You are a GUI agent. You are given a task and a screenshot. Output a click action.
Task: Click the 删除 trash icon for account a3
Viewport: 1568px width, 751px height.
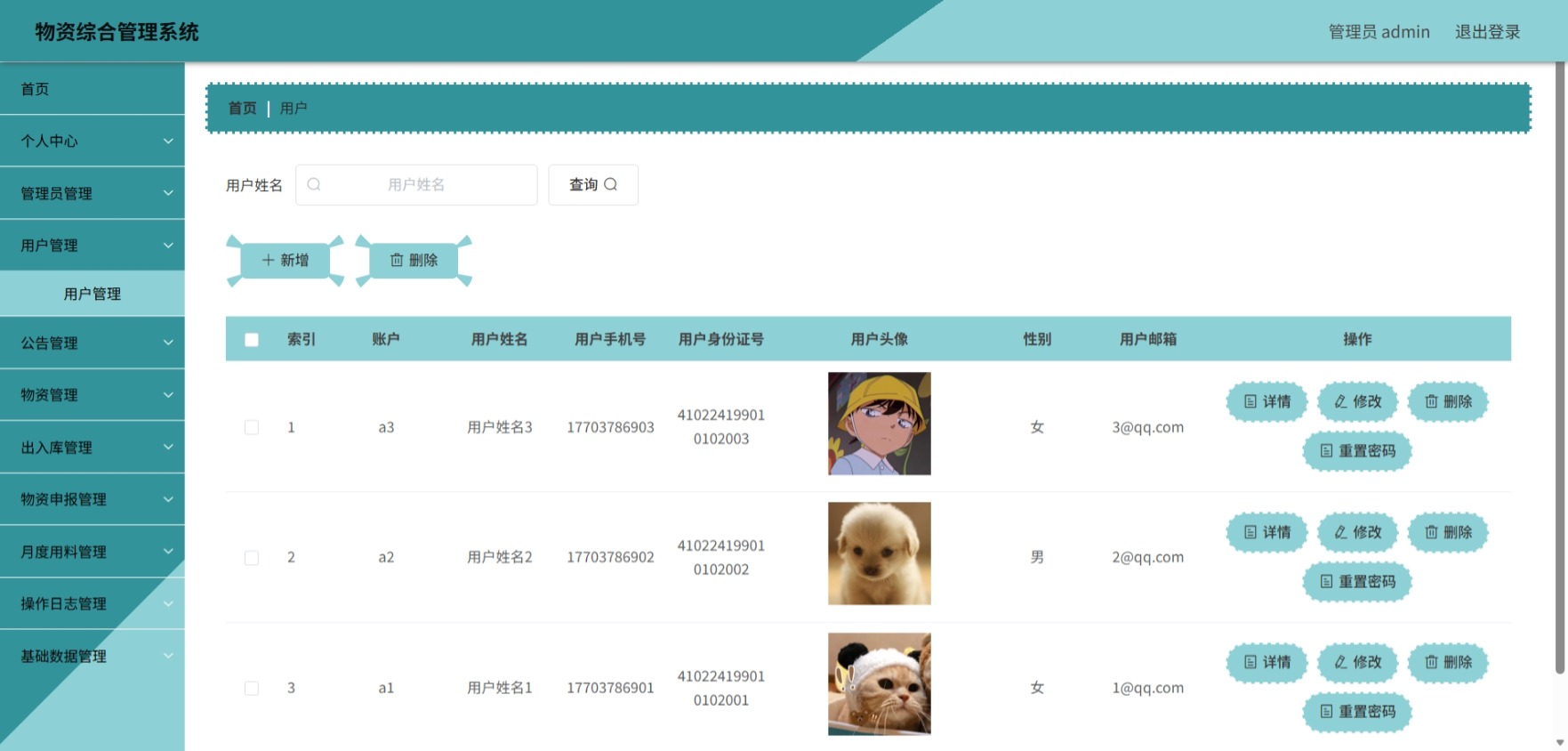point(1431,401)
